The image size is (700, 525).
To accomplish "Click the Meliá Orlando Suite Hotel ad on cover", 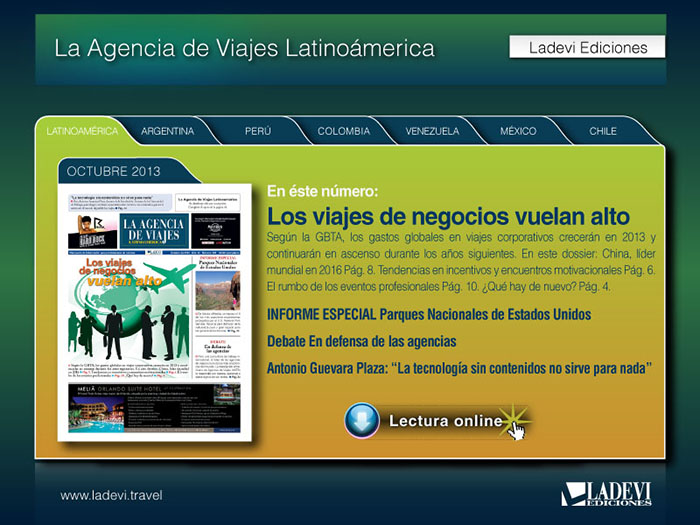I will point(154,408).
